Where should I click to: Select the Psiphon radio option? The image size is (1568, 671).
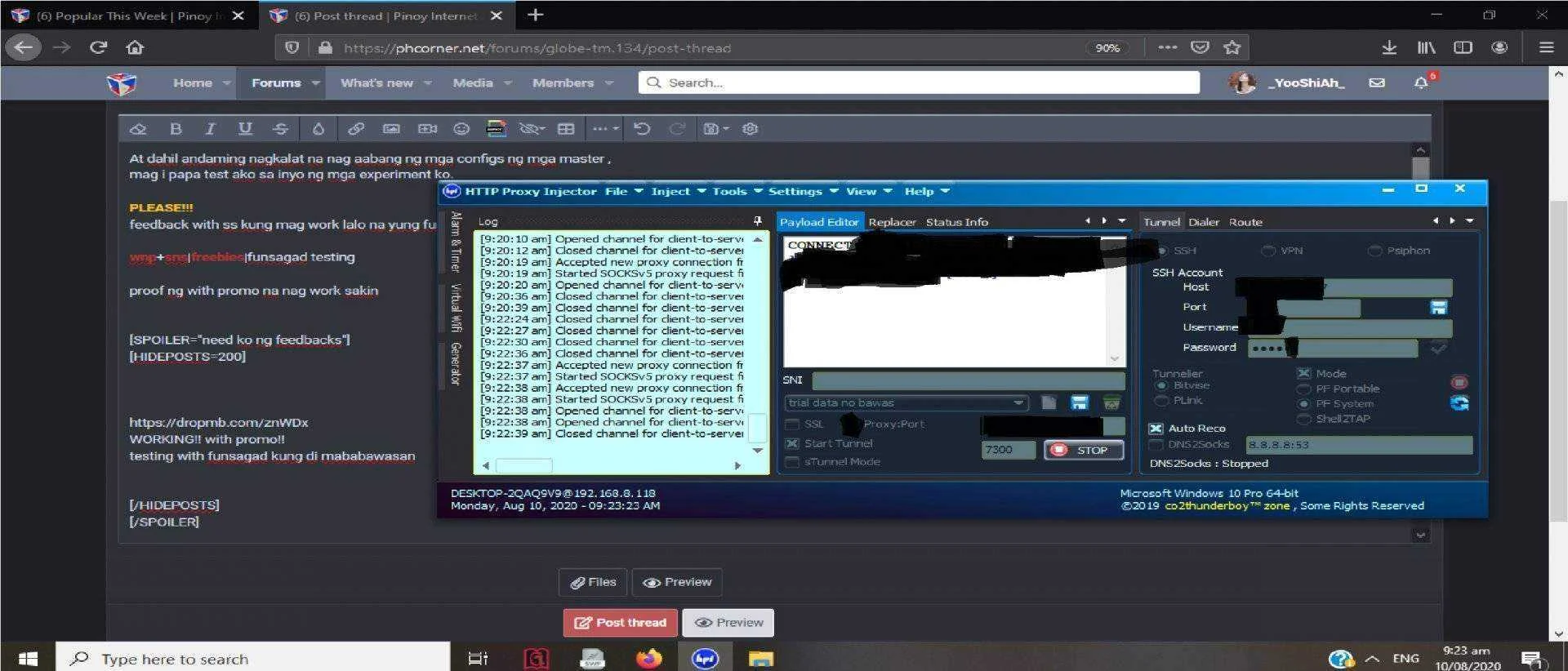[1375, 251]
